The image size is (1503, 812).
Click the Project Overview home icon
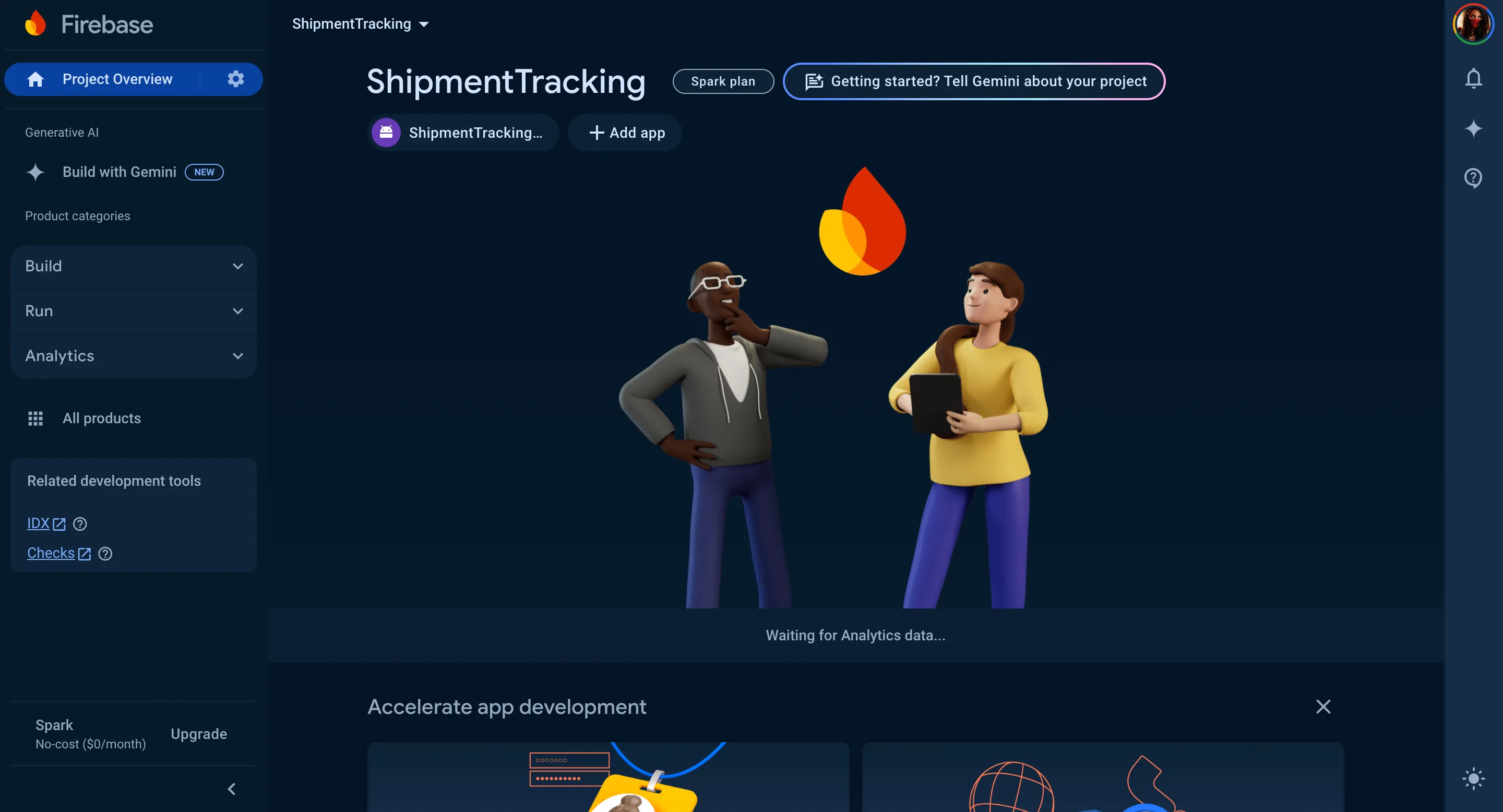[x=35, y=79]
